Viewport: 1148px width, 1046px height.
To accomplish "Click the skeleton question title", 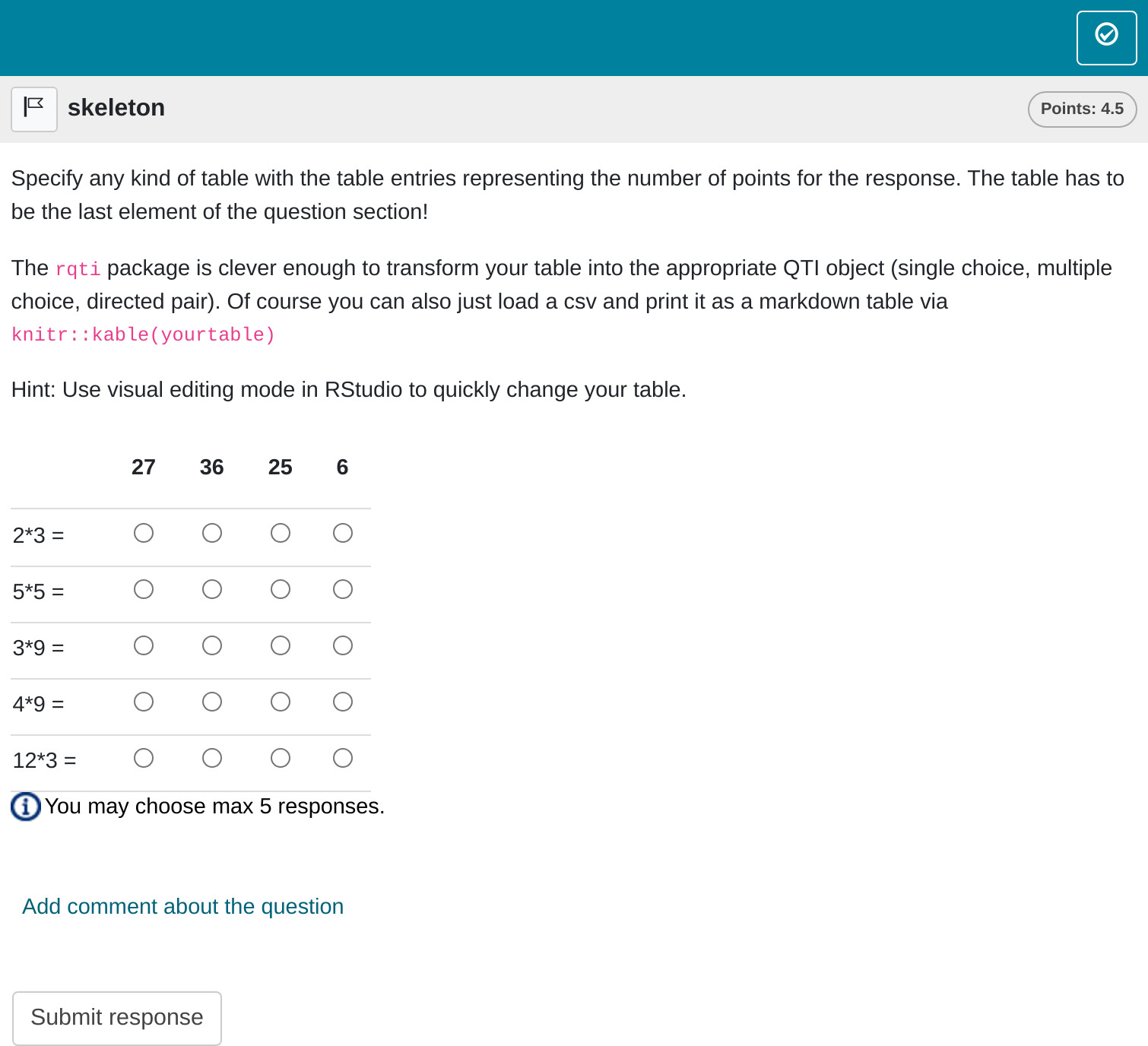I will click(116, 108).
